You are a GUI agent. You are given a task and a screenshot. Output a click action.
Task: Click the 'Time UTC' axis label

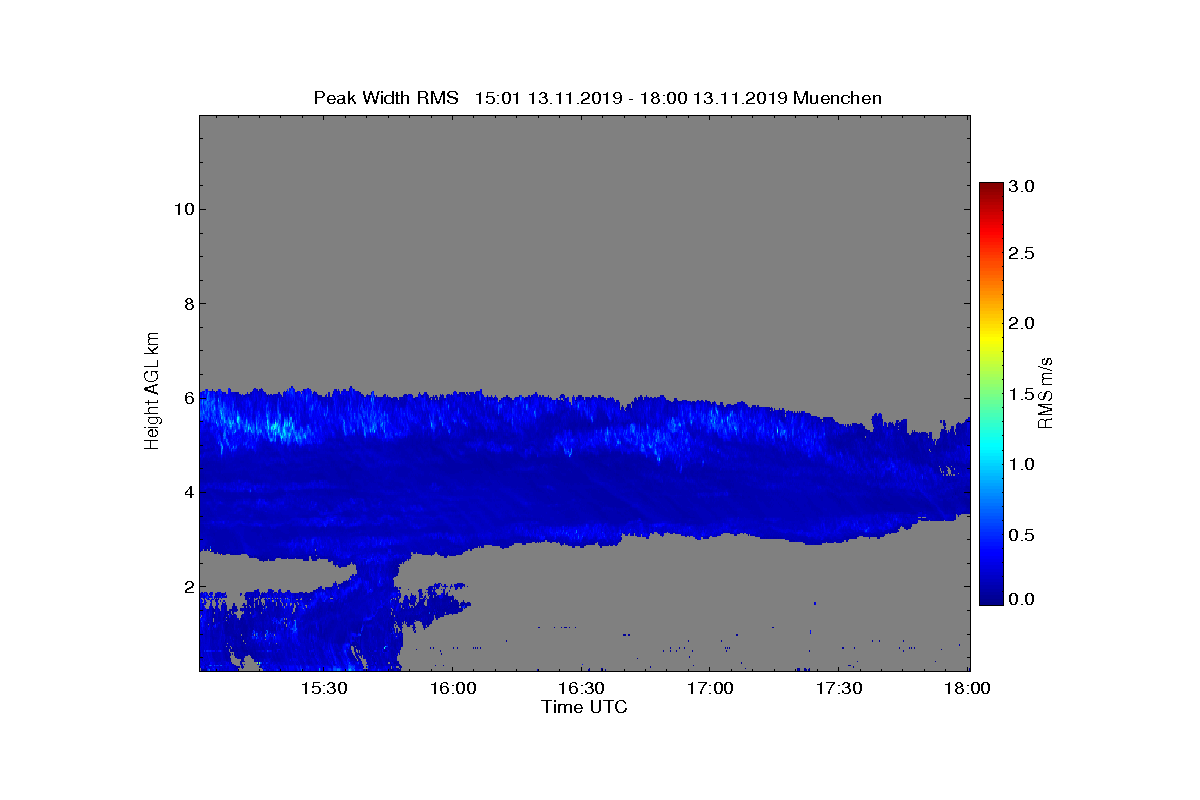click(x=585, y=707)
